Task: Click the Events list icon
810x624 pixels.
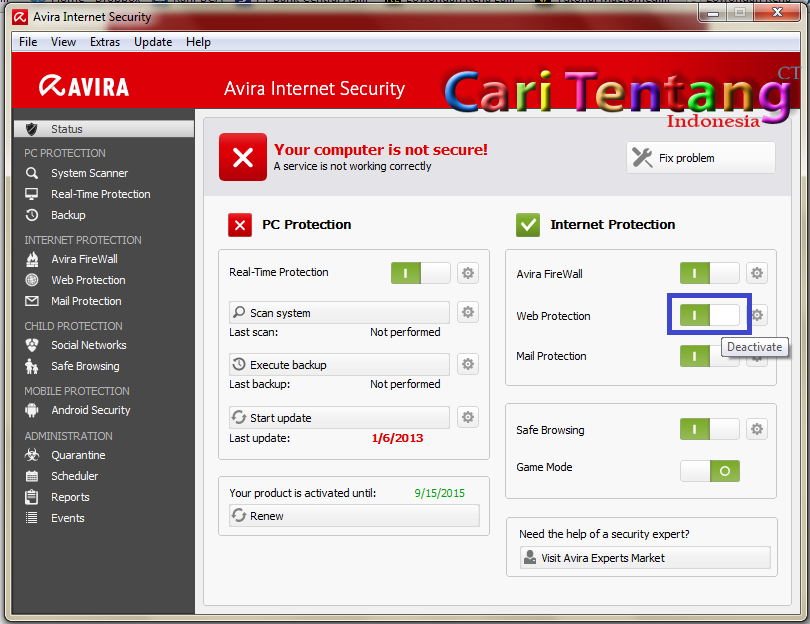Action: pos(32,518)
